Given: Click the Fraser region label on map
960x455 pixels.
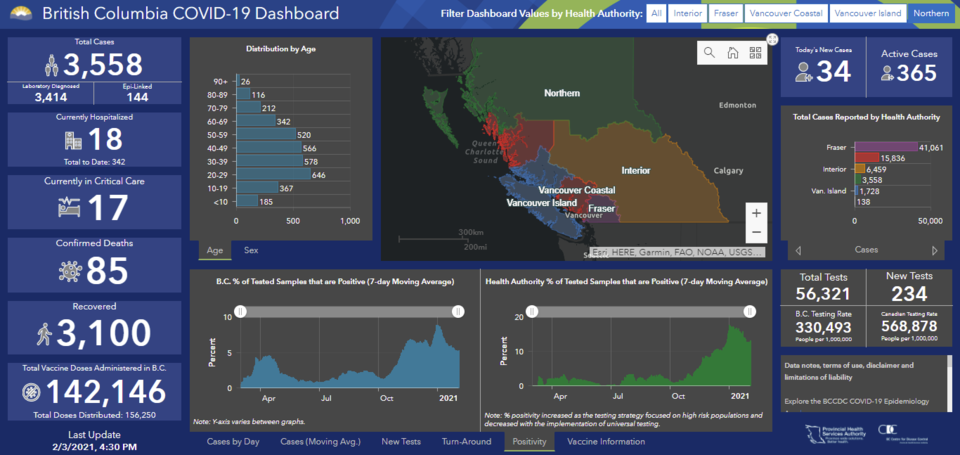Looking at the screenshot, I should click(x=602, y=209).
